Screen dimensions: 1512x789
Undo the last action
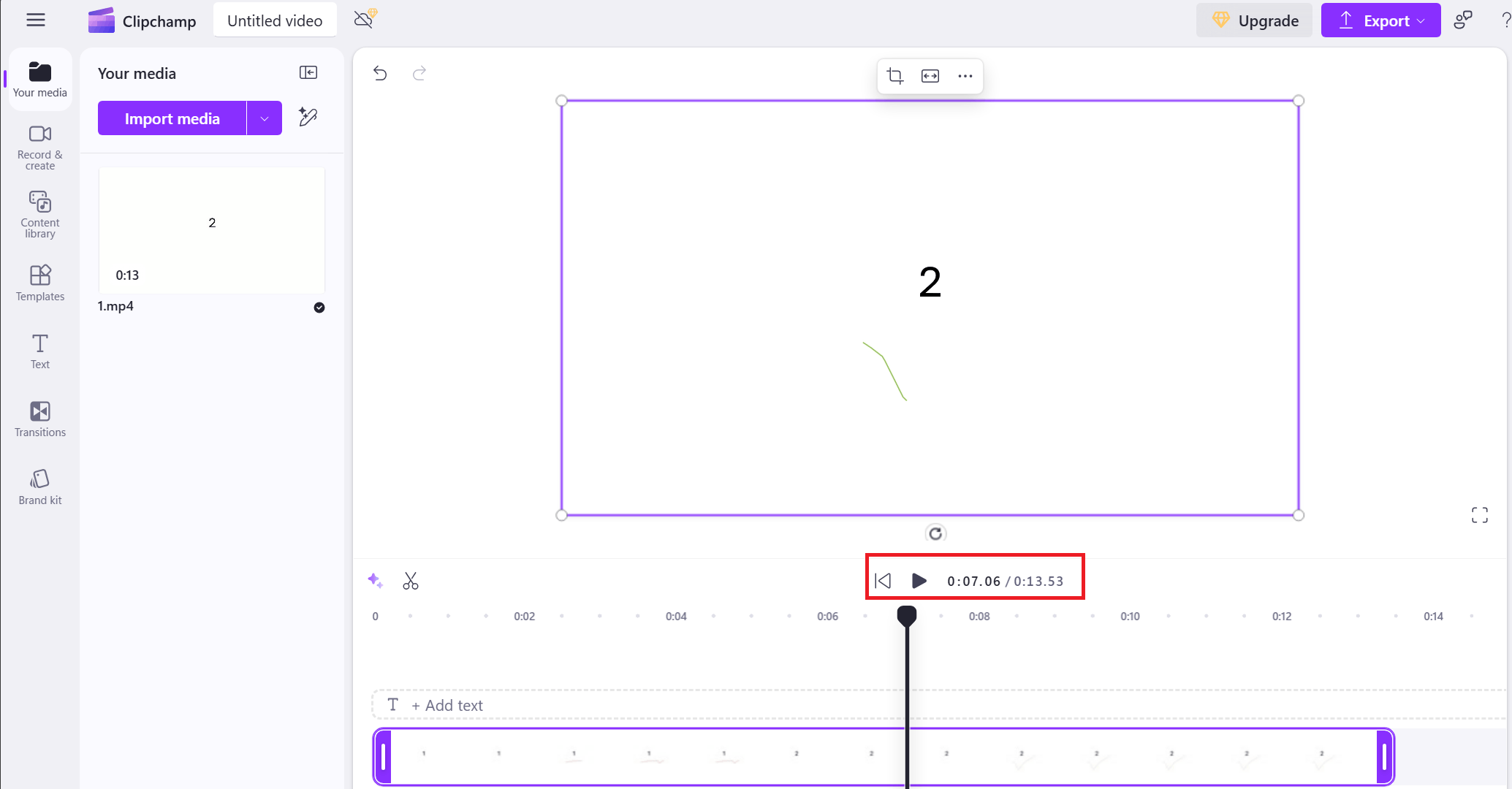[x=380, y=73]
